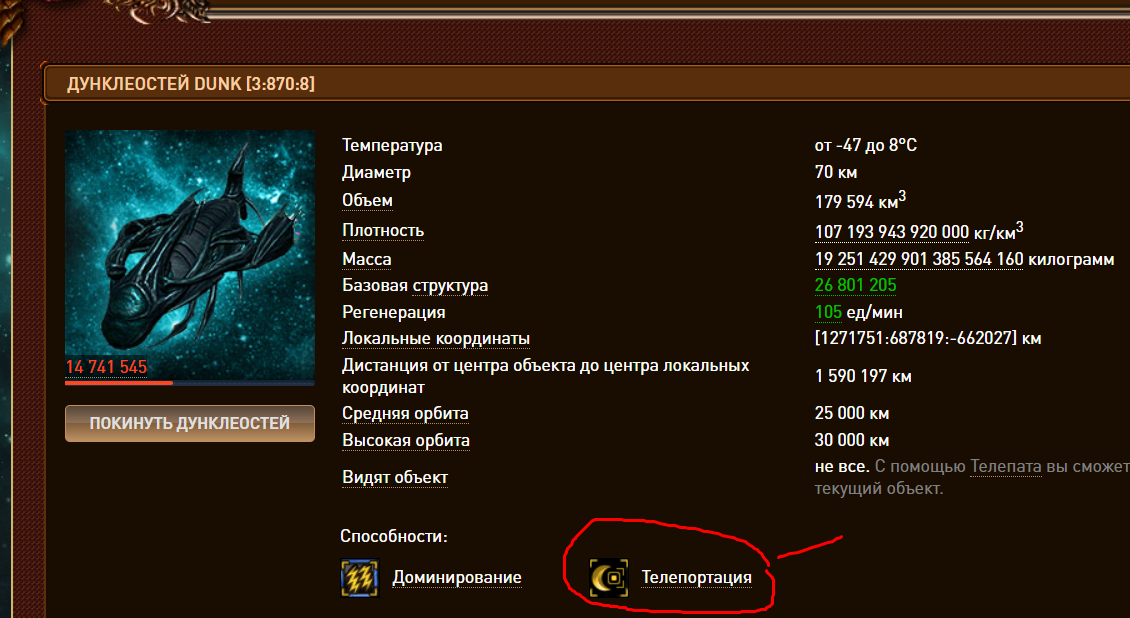Click the структура underlined label

point(450,286)
